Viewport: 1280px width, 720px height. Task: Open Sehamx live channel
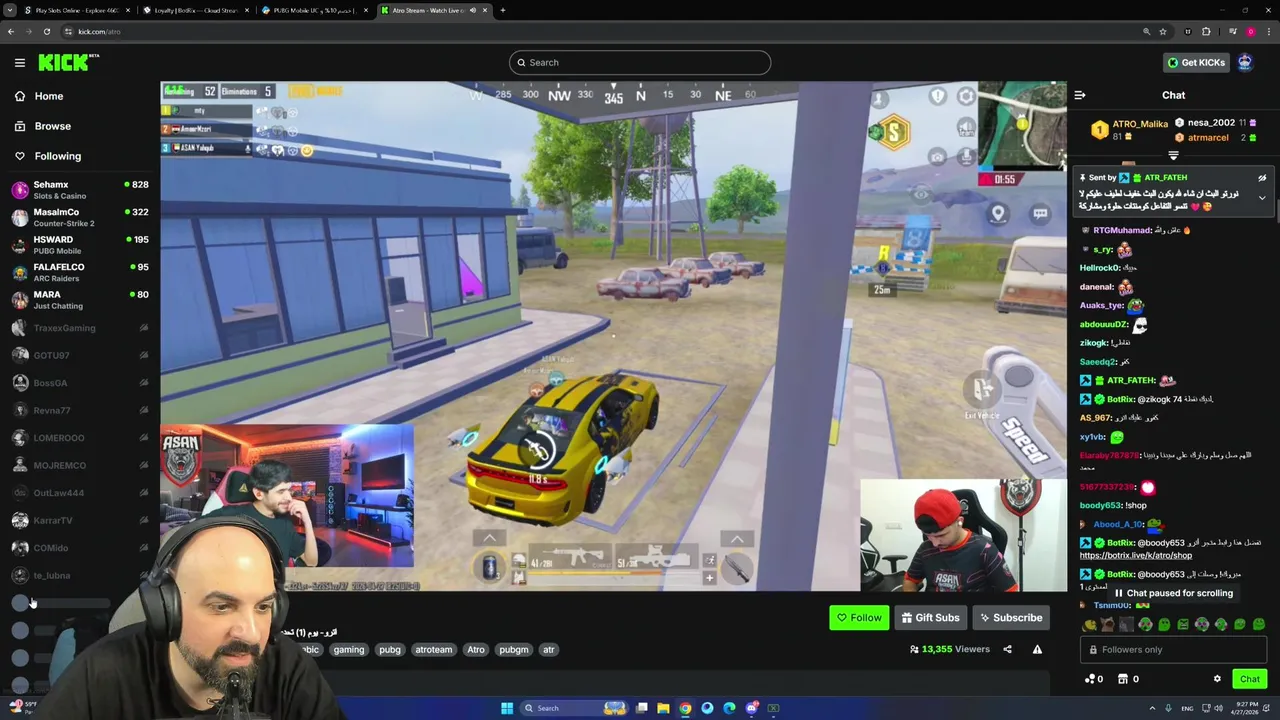pyautogui.click(x=80, y=190)
